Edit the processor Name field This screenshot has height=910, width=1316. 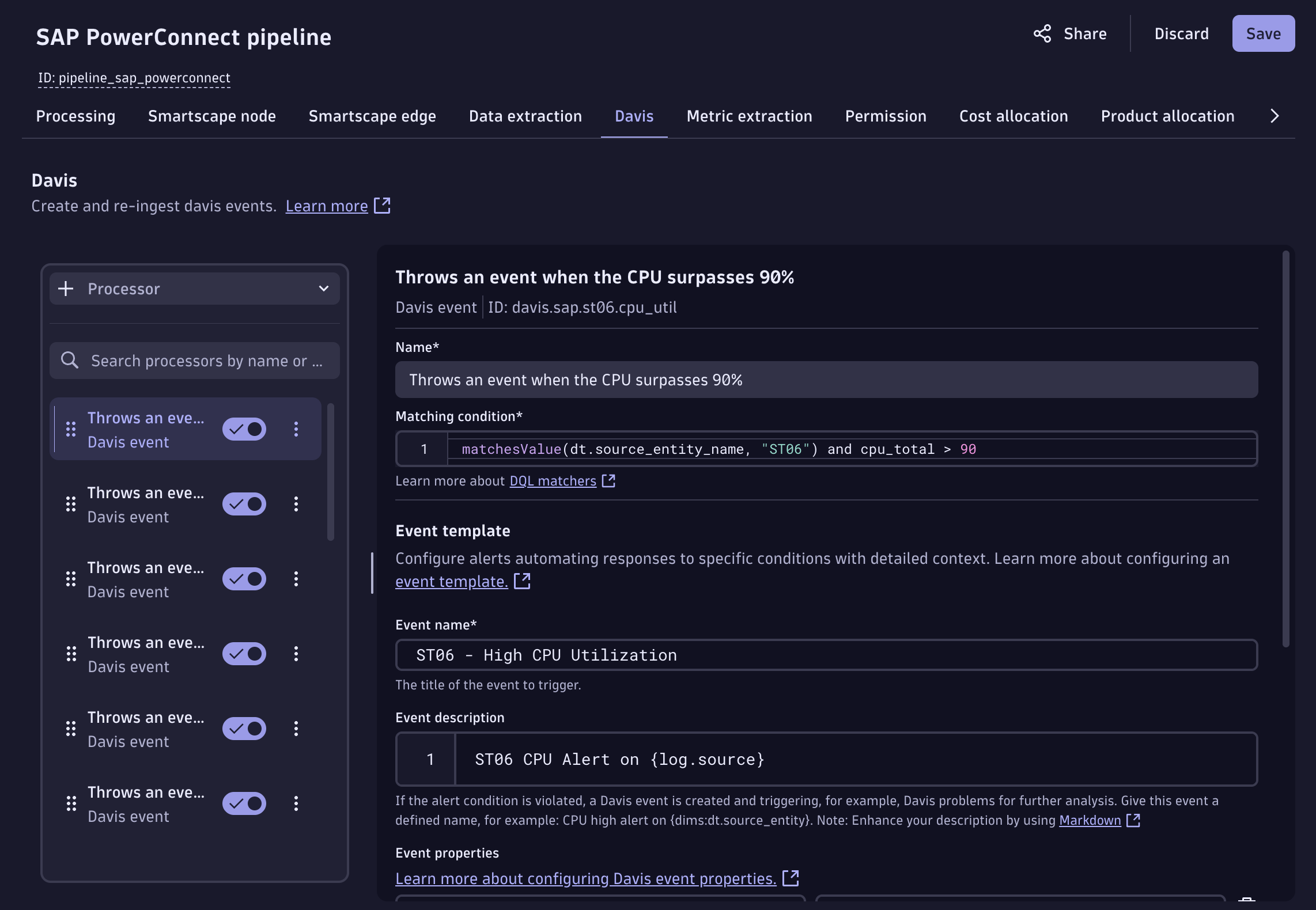click(x=826, y=380)
